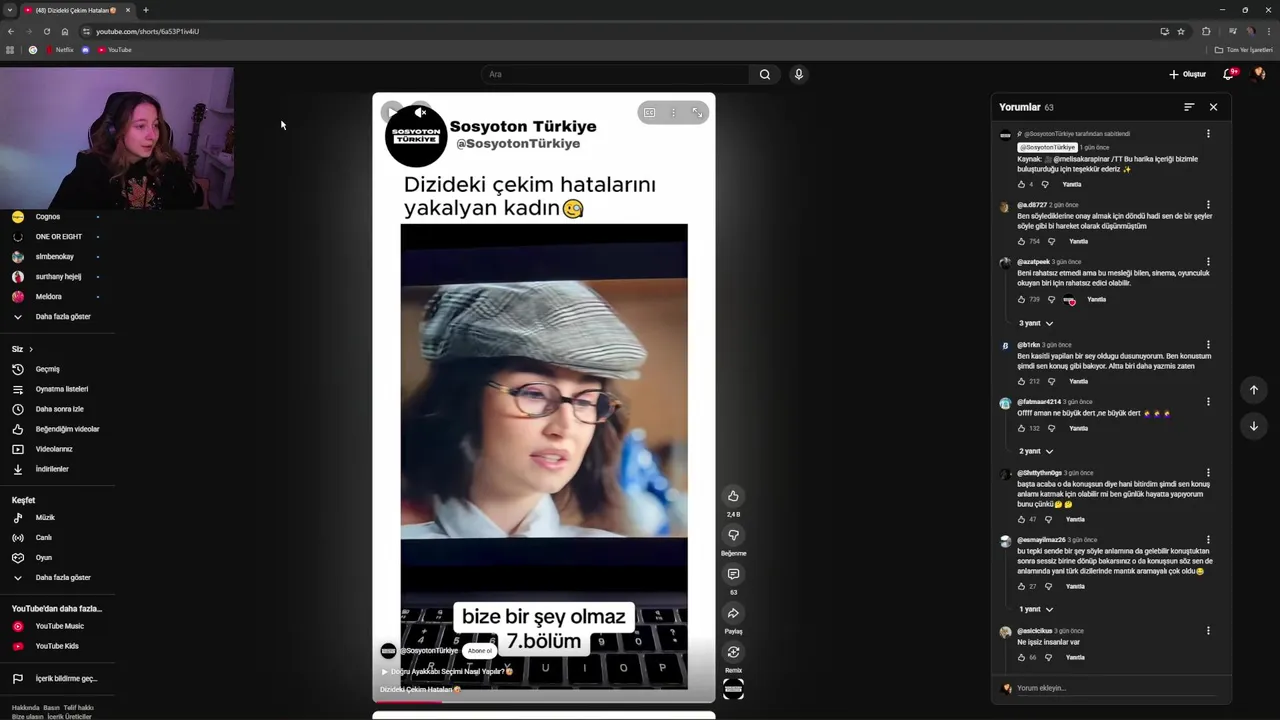The width and height of the screenshot is (1280, 720).
Task: Open options menu for @azatpeek comment
Action: click(x=1208, y=263)
